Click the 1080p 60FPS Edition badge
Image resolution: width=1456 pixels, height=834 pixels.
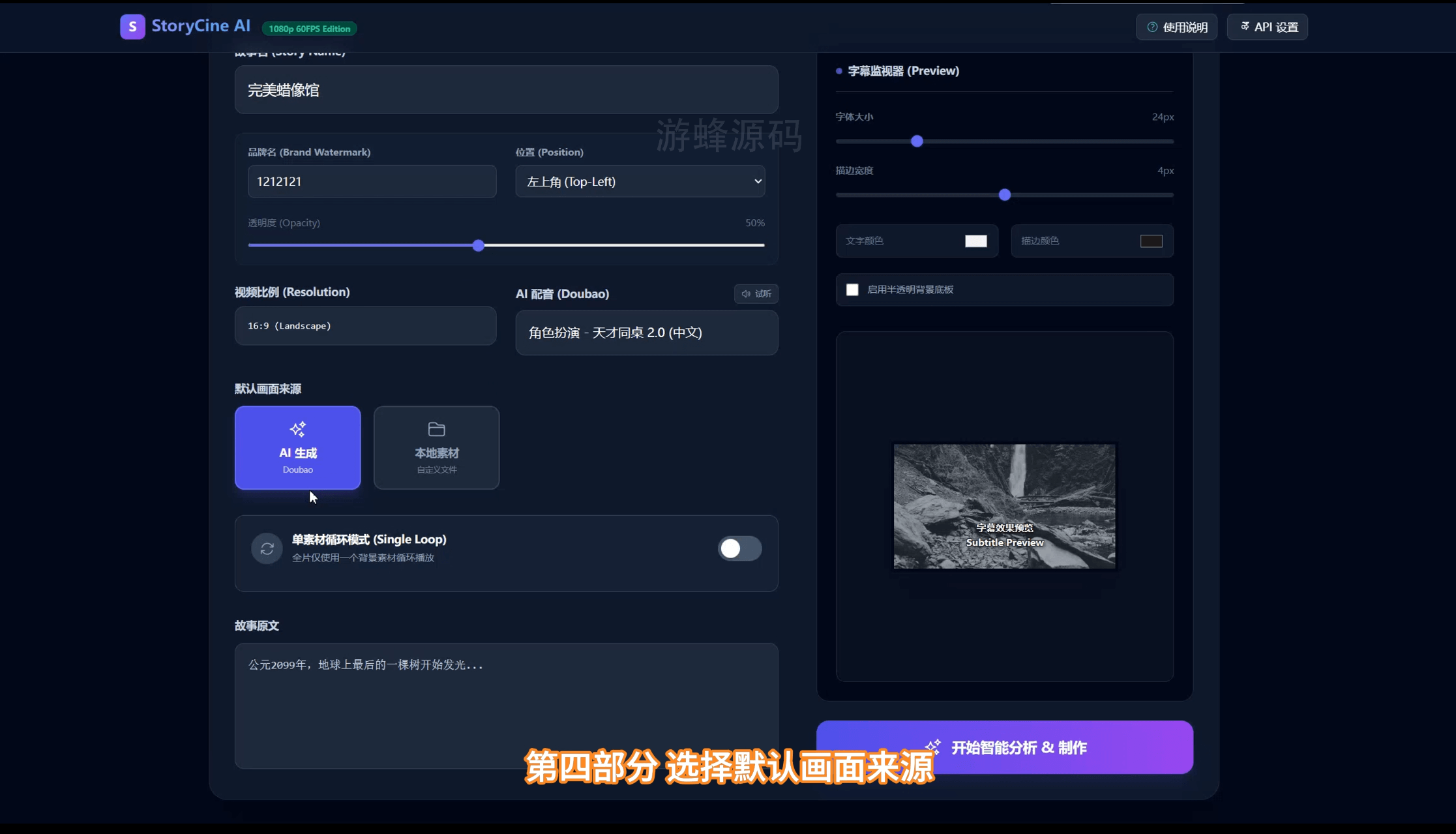[309, 29]
